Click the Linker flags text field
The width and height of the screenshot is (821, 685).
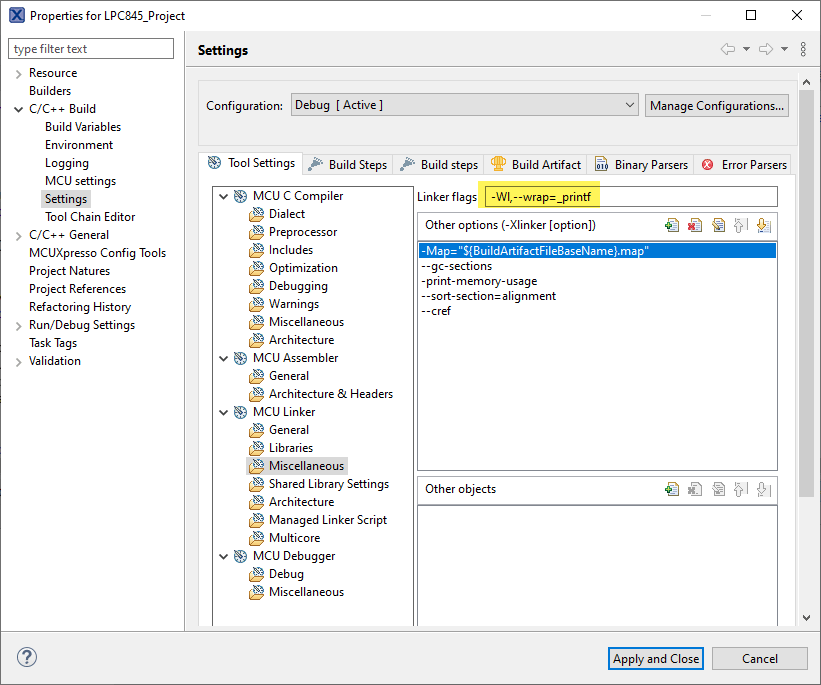(x=628, y=197)
